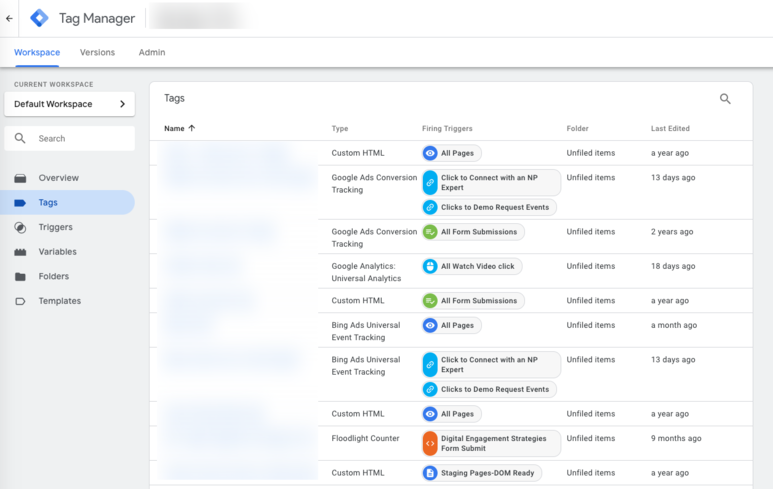Open tag search magnifier in Tags panel
Viewport: 773px width, 489px height.
click(725, 99)
